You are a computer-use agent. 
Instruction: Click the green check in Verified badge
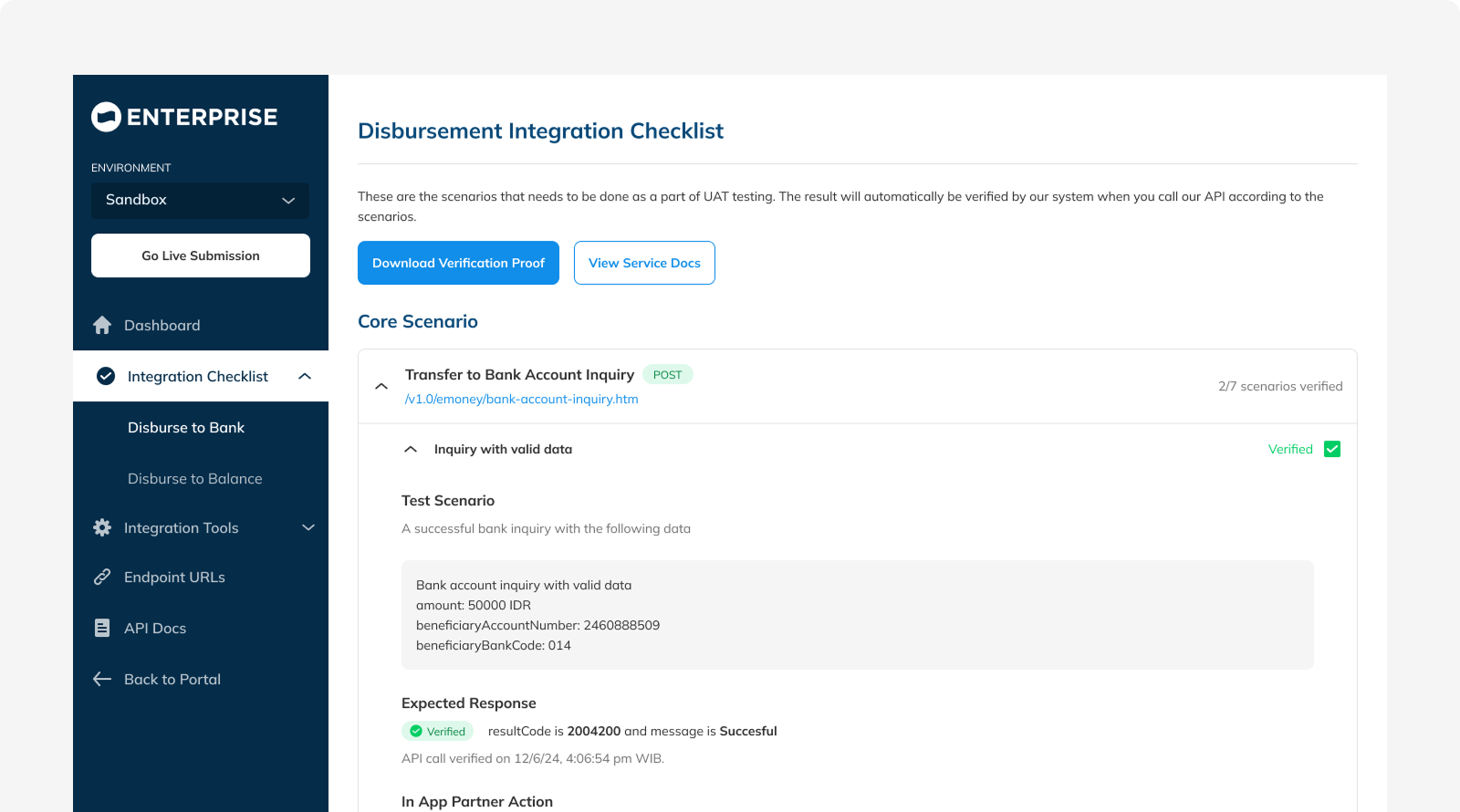point(416,731)
